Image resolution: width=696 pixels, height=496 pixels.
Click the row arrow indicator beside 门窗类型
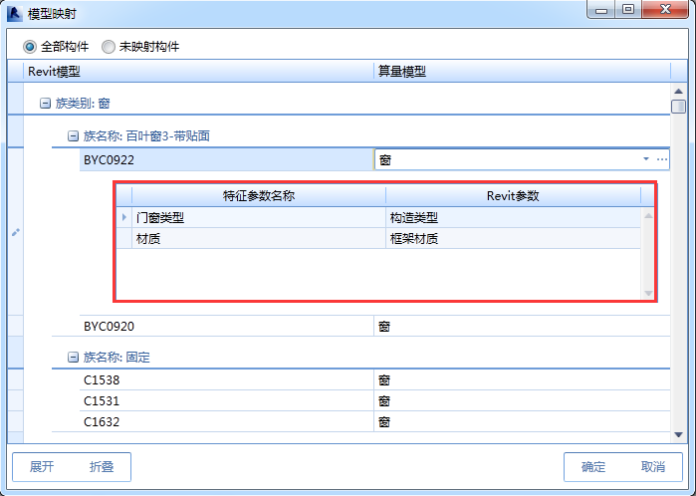click(x=124, y=217)
